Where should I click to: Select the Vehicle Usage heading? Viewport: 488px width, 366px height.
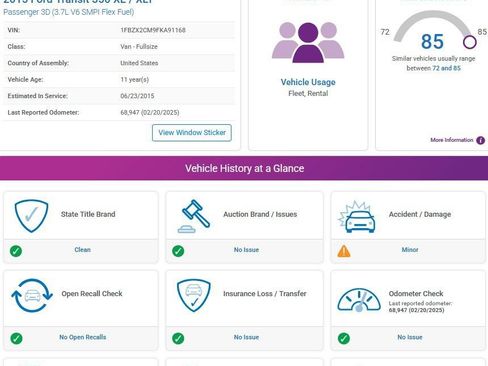(x=308, y=82)
